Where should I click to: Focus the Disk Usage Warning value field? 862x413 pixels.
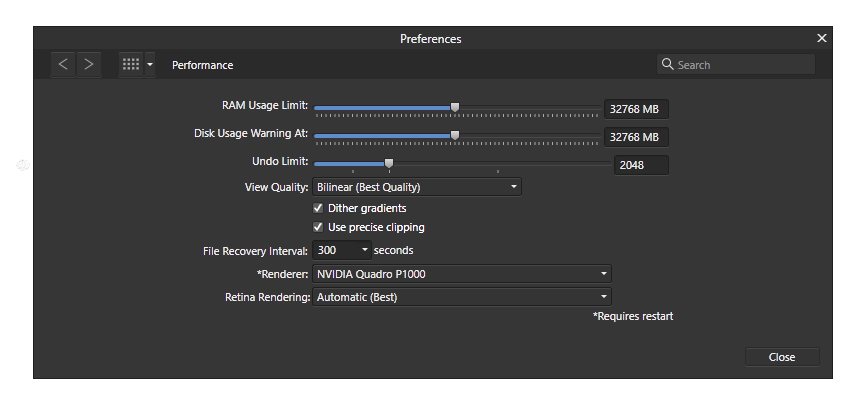coord(636,137)
